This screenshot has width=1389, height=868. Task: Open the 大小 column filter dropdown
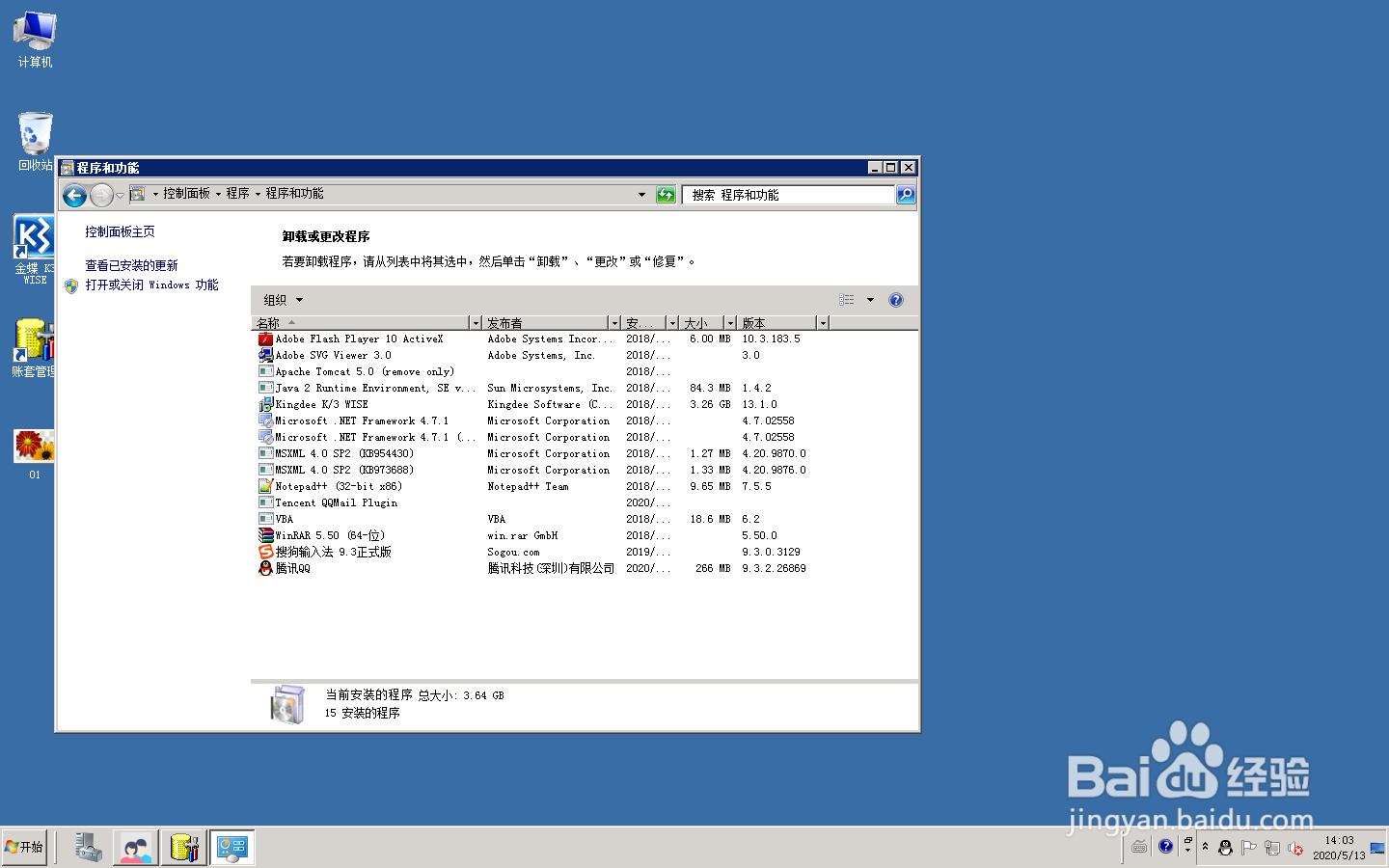click(730, 323)
